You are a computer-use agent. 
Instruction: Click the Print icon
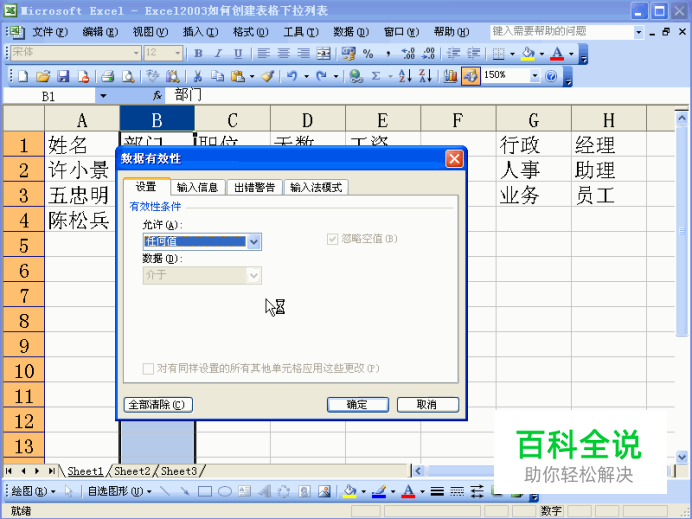107,76
